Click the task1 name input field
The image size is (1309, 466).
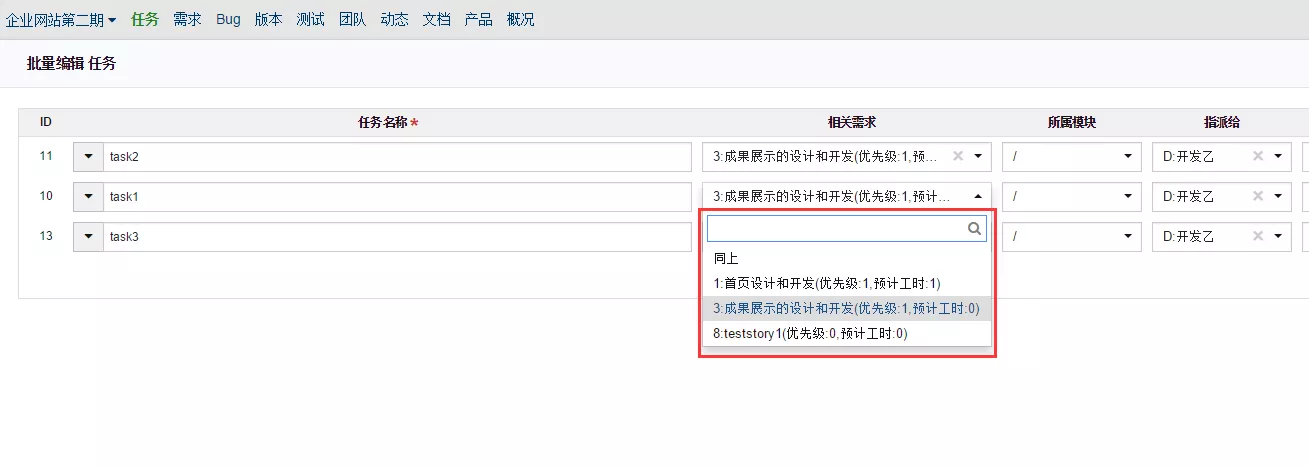click(397, 197)
